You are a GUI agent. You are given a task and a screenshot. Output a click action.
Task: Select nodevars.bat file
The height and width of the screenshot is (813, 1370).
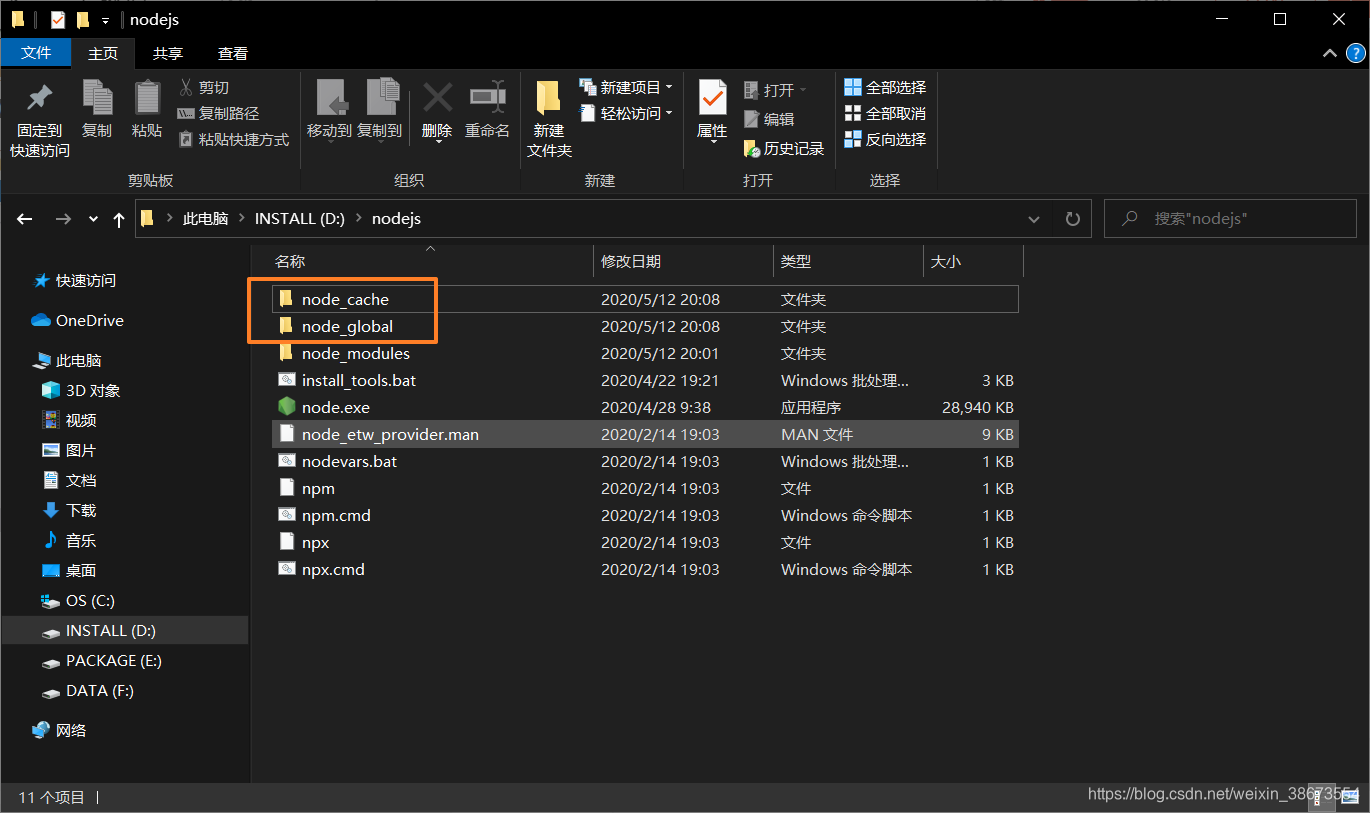645,461
